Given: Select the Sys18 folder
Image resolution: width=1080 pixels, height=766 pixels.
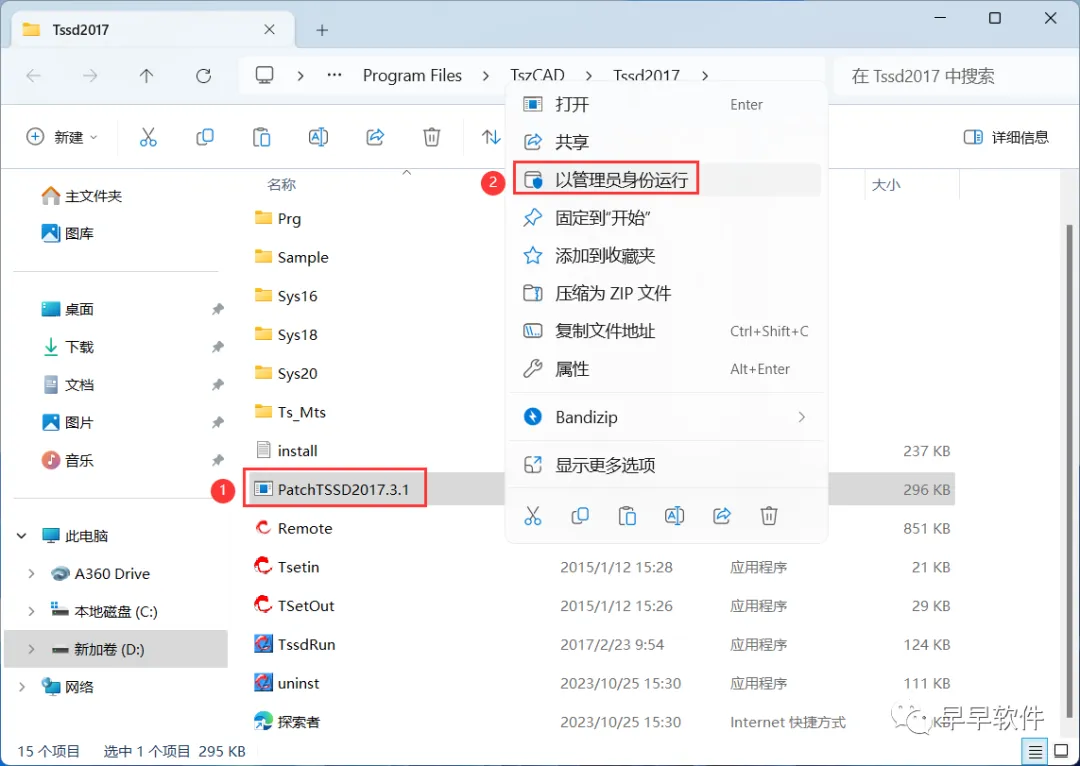Looking at the screenshot, I should (286, 334).
